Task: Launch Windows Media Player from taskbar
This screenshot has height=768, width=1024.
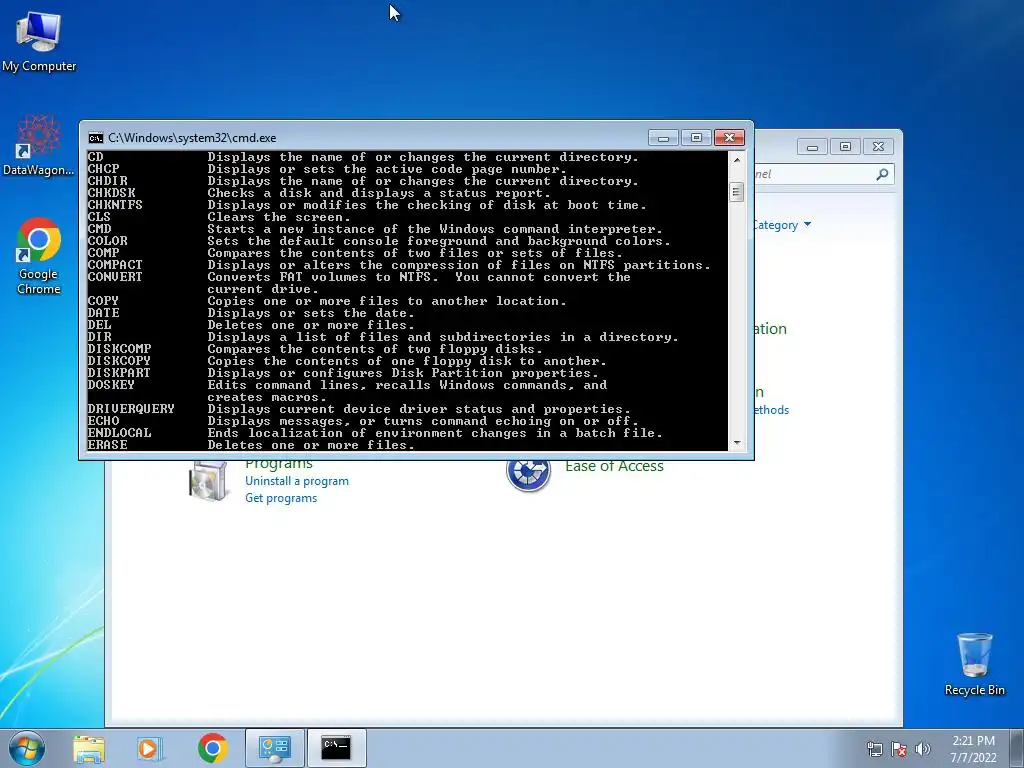Action: pyautogui.click(x=150, y=748)
